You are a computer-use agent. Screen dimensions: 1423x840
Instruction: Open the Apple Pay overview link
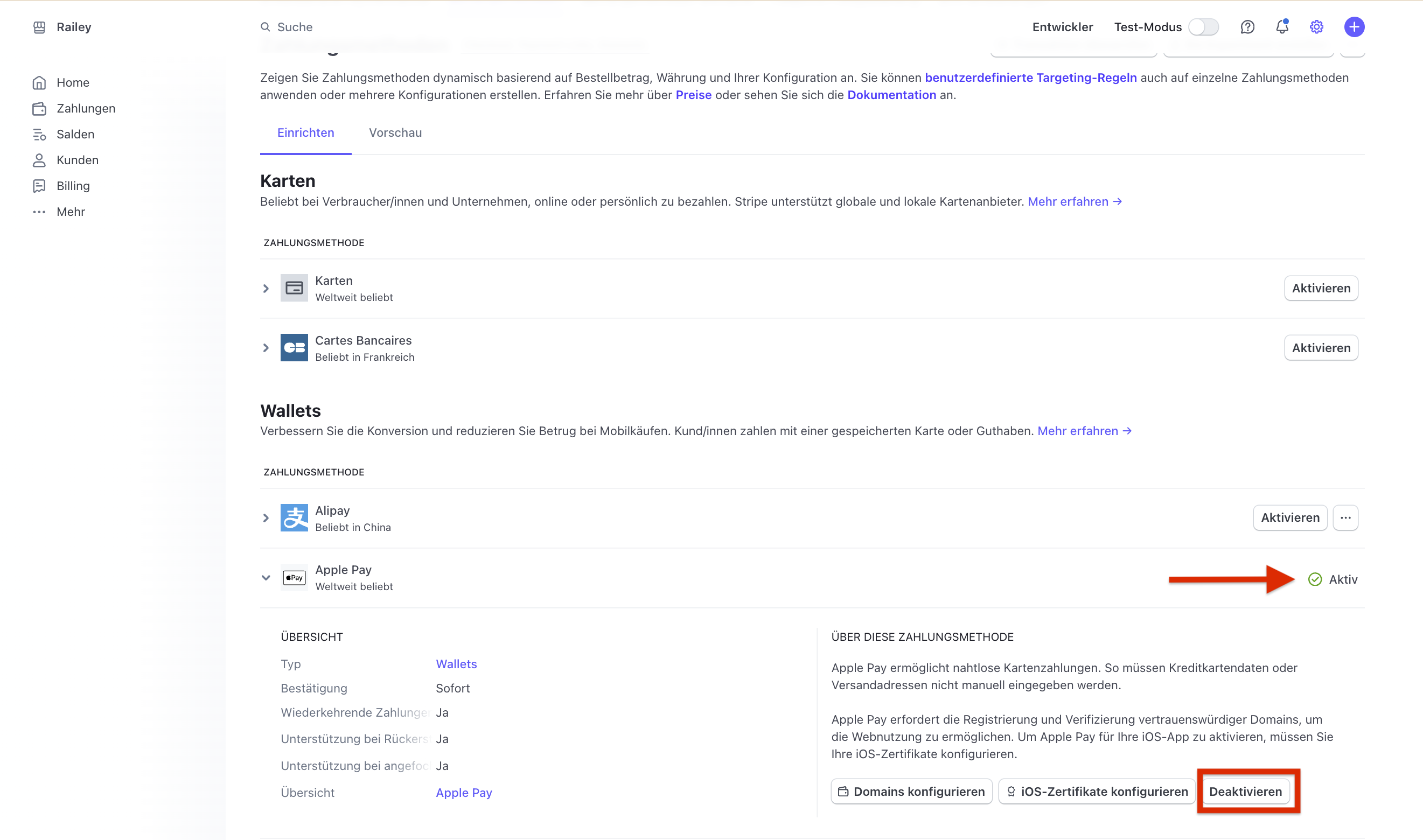click(464, 793)
